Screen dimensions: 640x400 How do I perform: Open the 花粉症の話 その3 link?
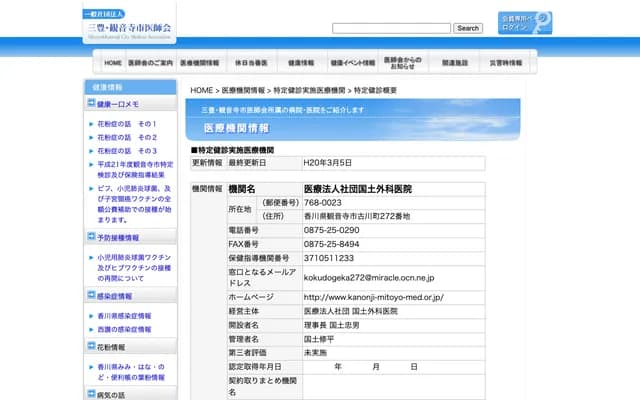tap(126, 151)
